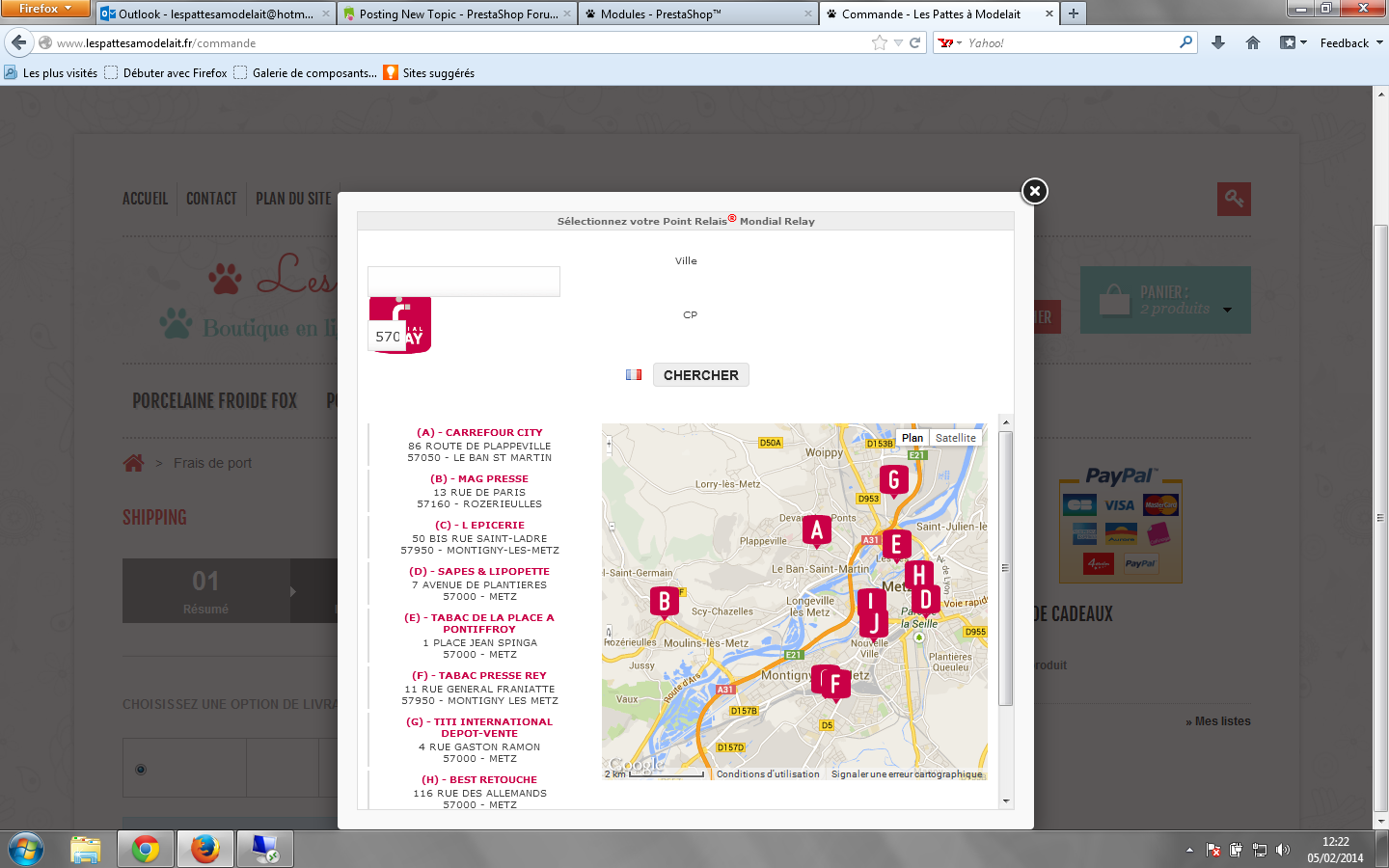Switch to Posting New Topic PrestaShop tab

point(458,14)
